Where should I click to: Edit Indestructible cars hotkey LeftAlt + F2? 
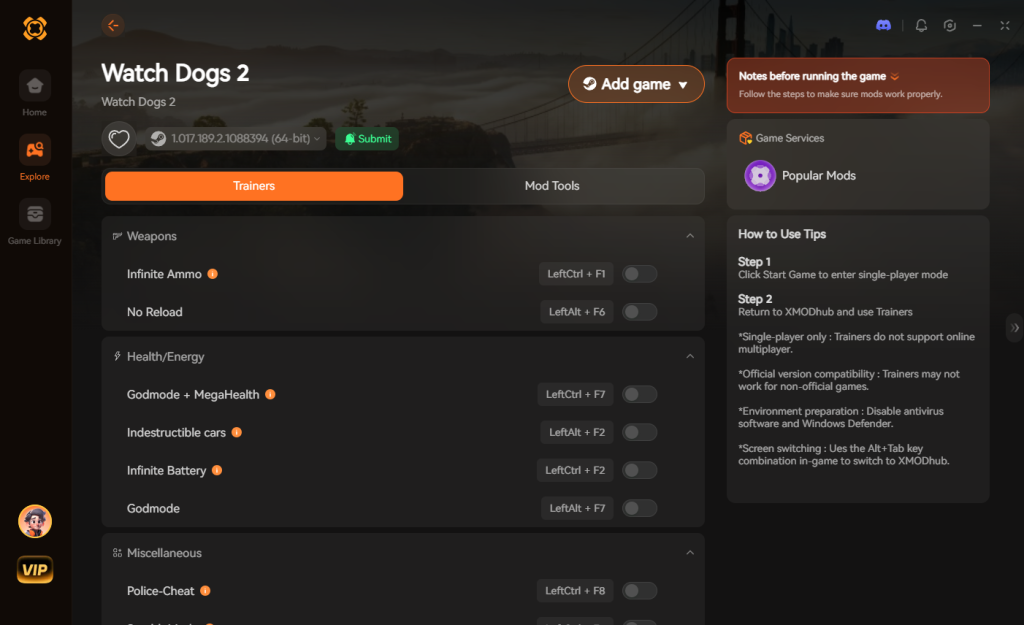[x=576, y=432]
